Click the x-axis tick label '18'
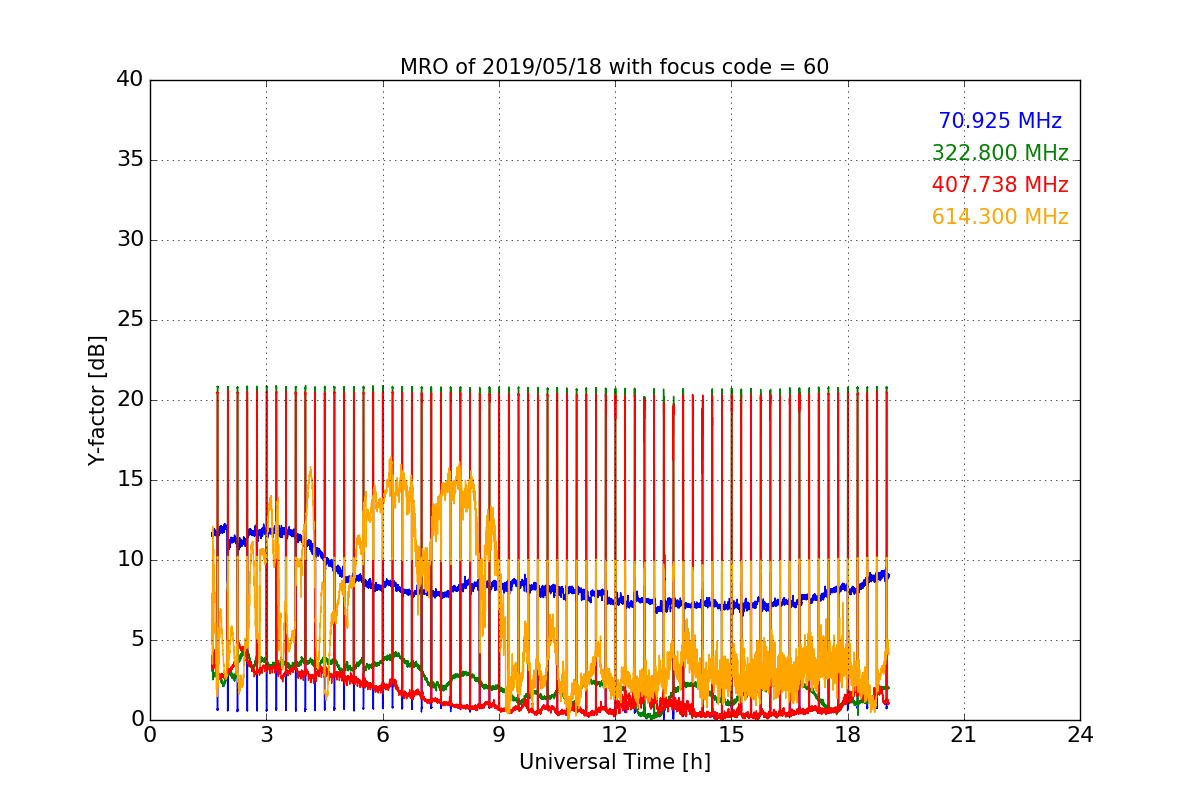This screenshot has width=1200, height=800. click(847, 734)
